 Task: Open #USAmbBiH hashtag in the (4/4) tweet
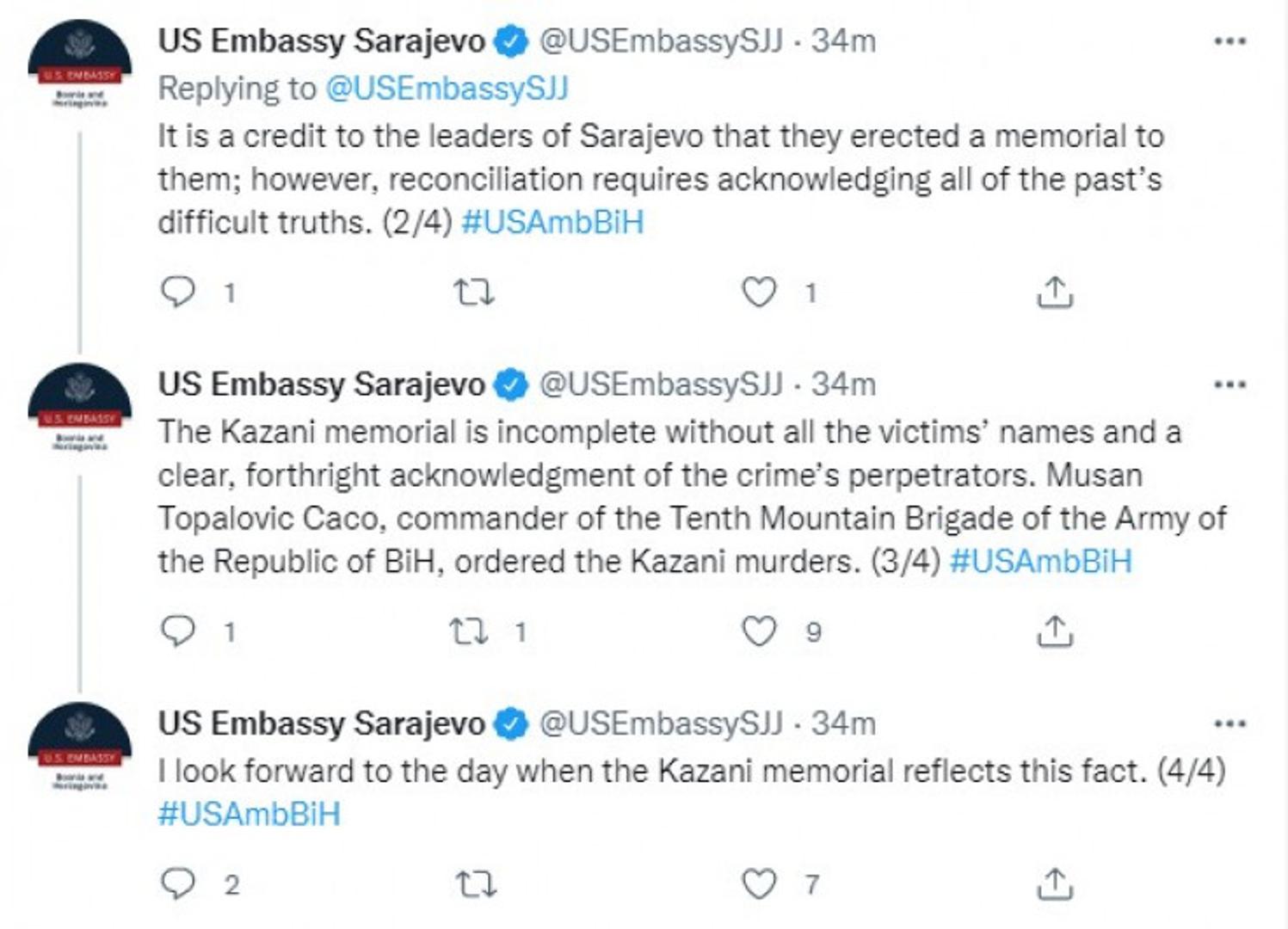(x=249, y=814)
